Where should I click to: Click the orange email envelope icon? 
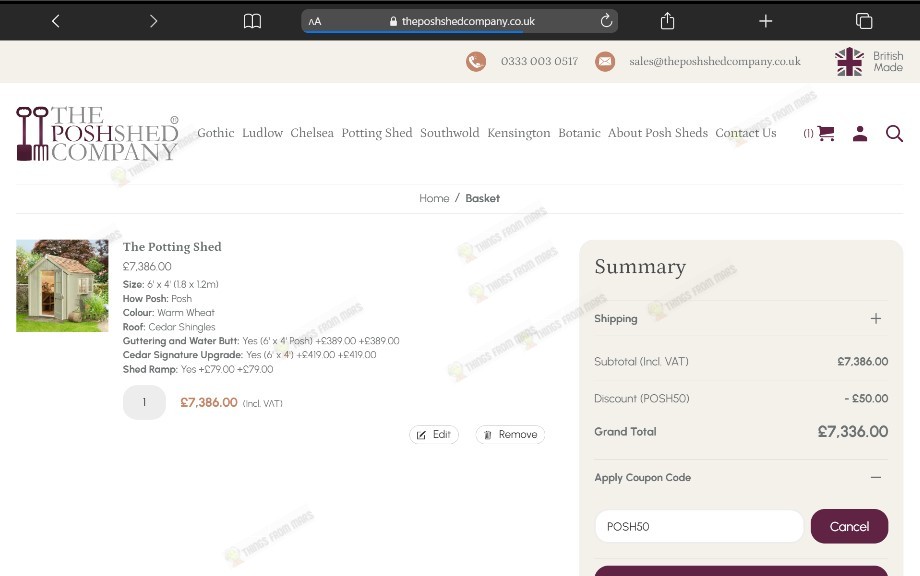click(605, 62)
